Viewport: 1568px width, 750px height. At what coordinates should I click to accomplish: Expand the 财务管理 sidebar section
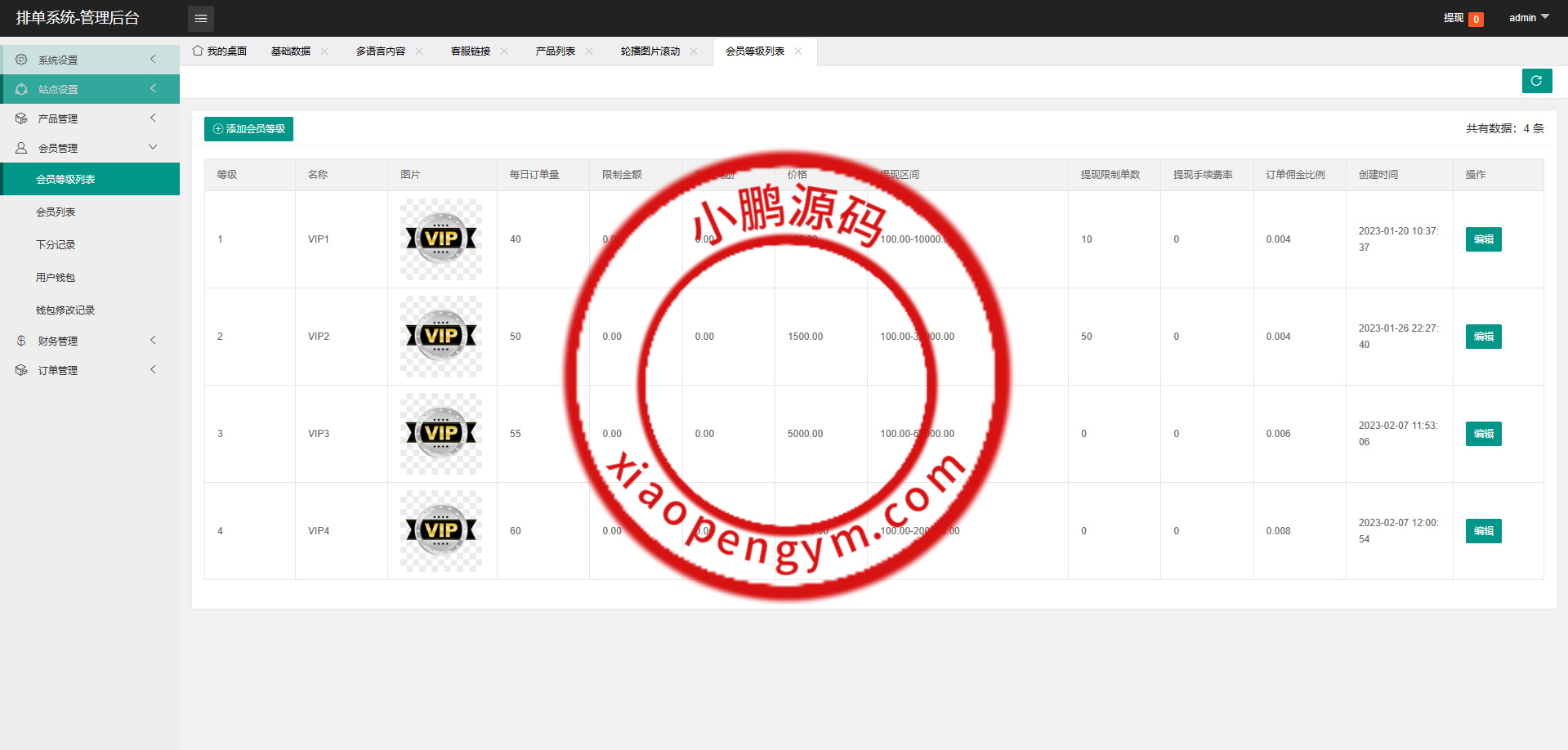pos(90,341)
